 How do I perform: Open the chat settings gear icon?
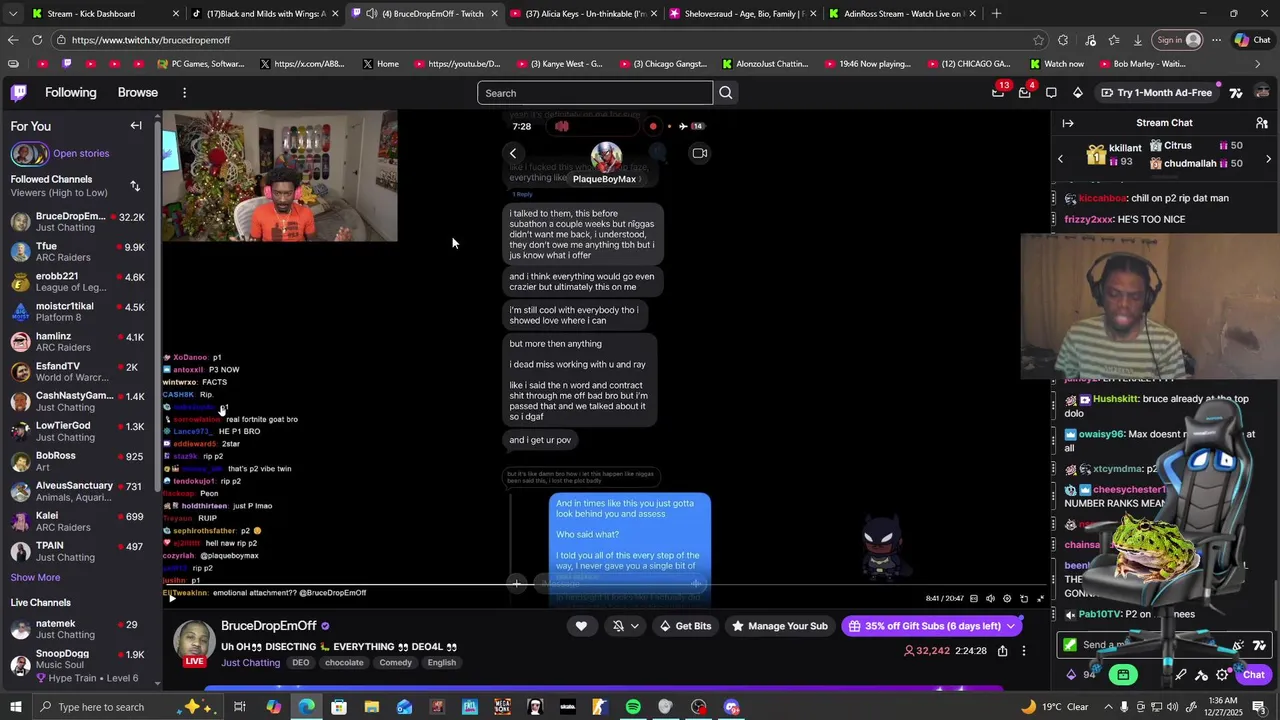click(1222, 675)
